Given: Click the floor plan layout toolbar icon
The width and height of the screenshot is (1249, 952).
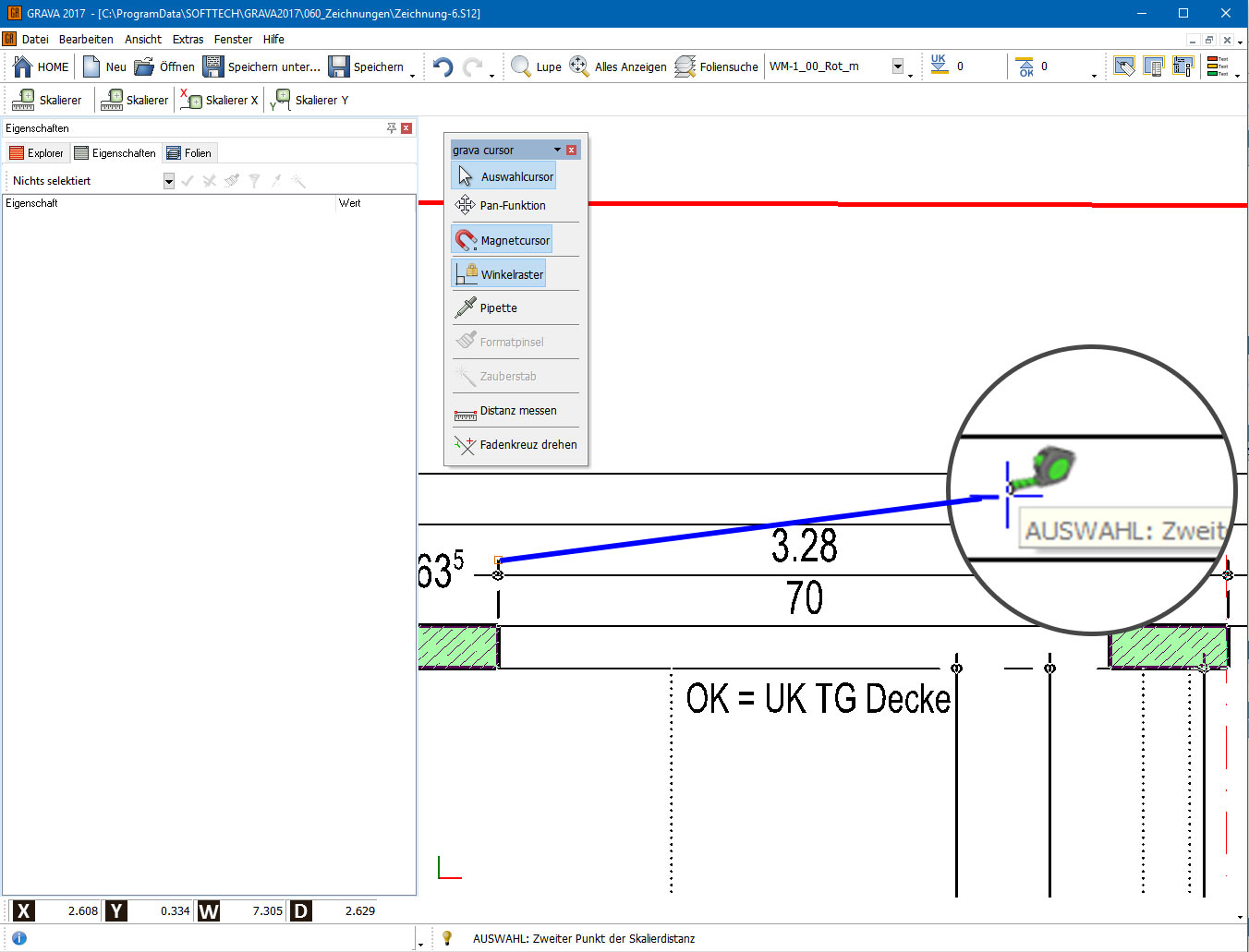Looking at the screenshot, I should (1182, 66).
